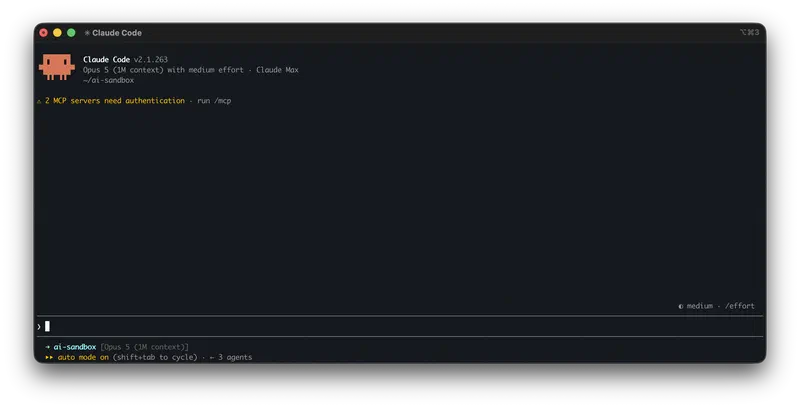
Task: Click the 'Claude Max' plan label
Action: (x=277, y=70)
